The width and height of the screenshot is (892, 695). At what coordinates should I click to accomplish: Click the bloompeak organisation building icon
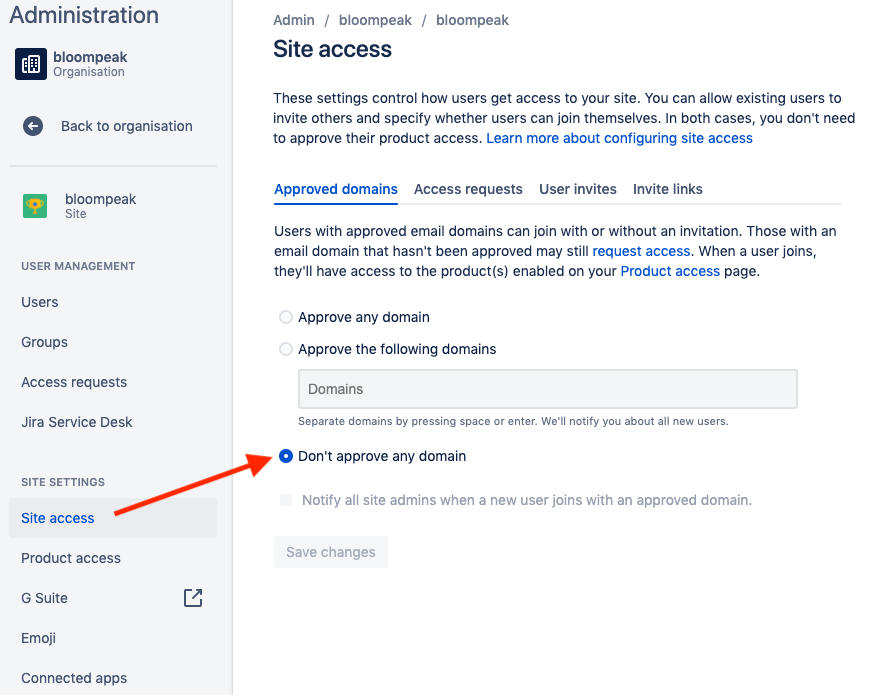(x=31, y=64)
